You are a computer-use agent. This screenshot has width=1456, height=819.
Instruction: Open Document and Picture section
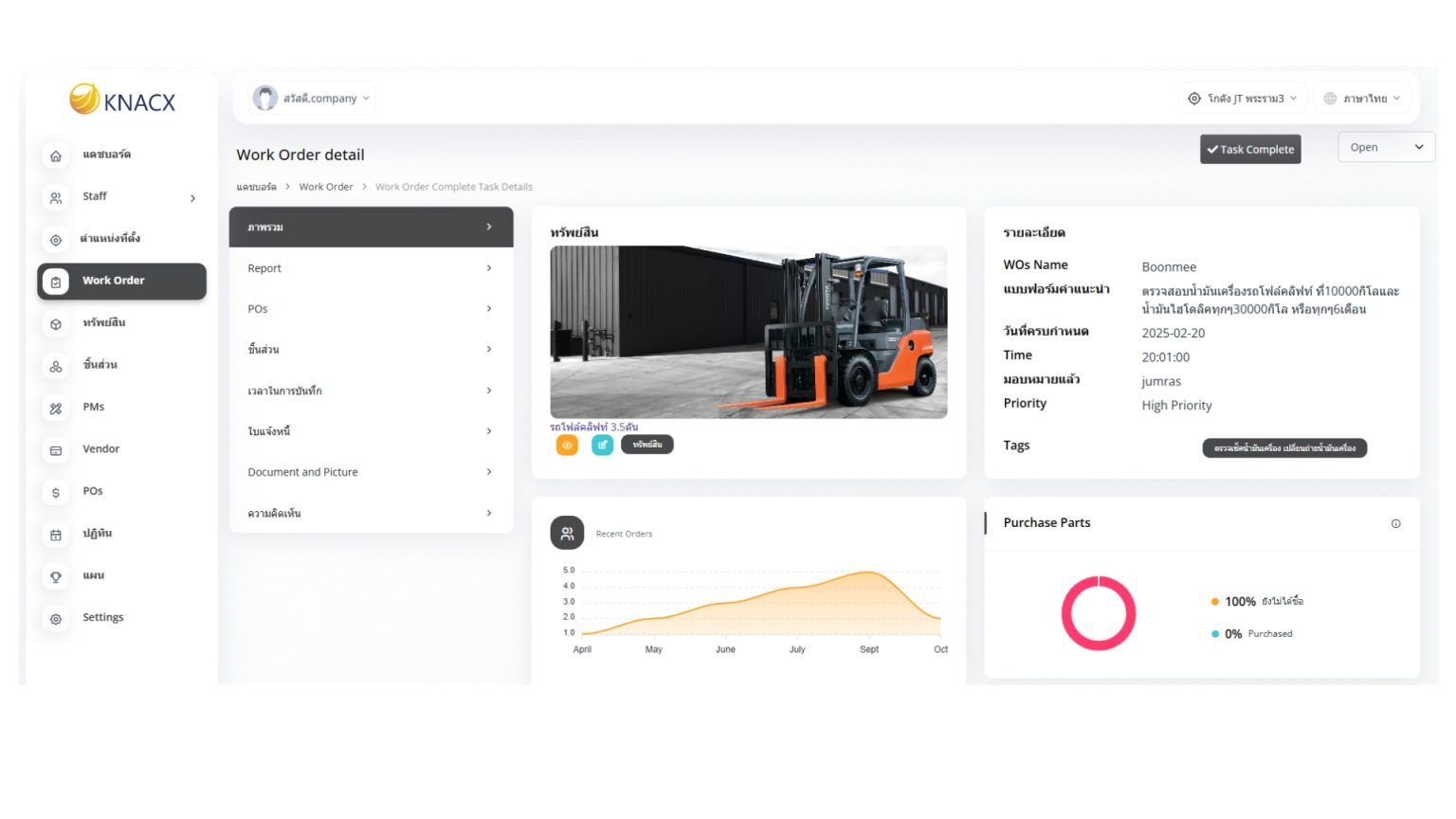370,471
